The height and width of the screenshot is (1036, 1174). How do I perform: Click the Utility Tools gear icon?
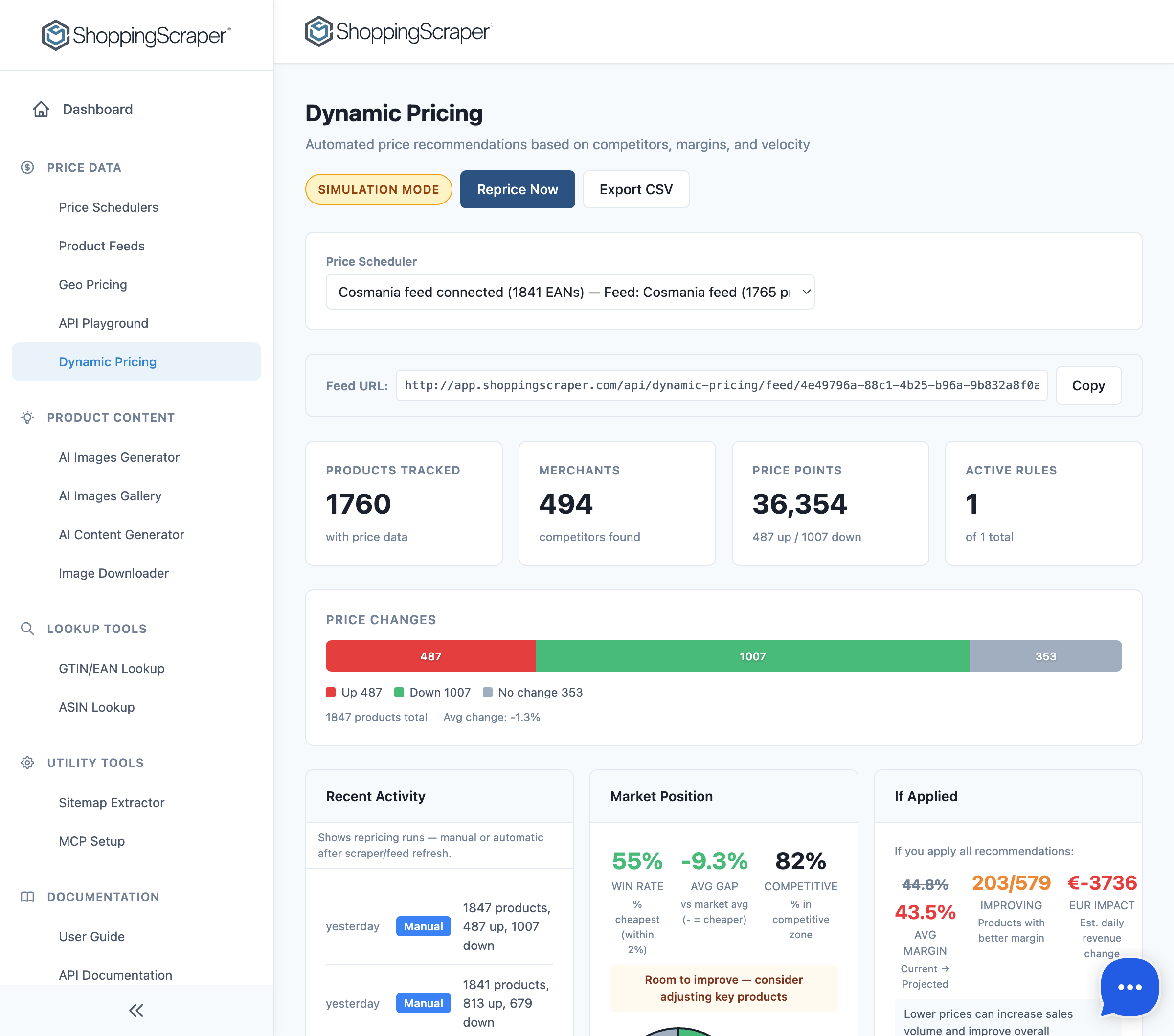27,762
